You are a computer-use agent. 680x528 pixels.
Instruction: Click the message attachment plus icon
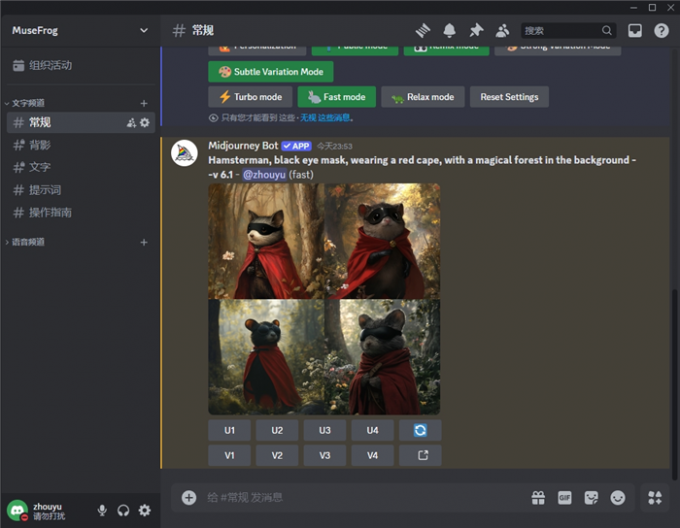coord(189,497)
